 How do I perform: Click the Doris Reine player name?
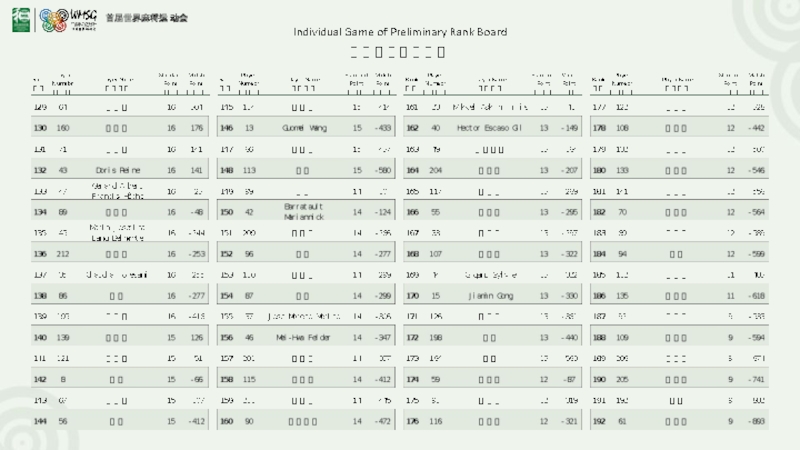click(115, 170)
